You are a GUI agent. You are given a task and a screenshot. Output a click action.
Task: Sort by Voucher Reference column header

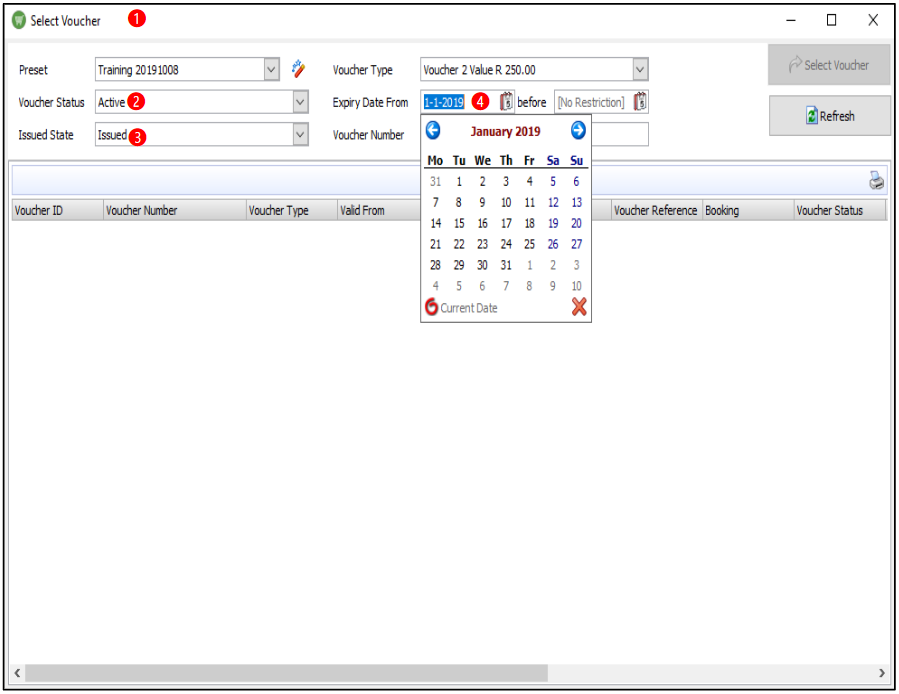point(656,210)
